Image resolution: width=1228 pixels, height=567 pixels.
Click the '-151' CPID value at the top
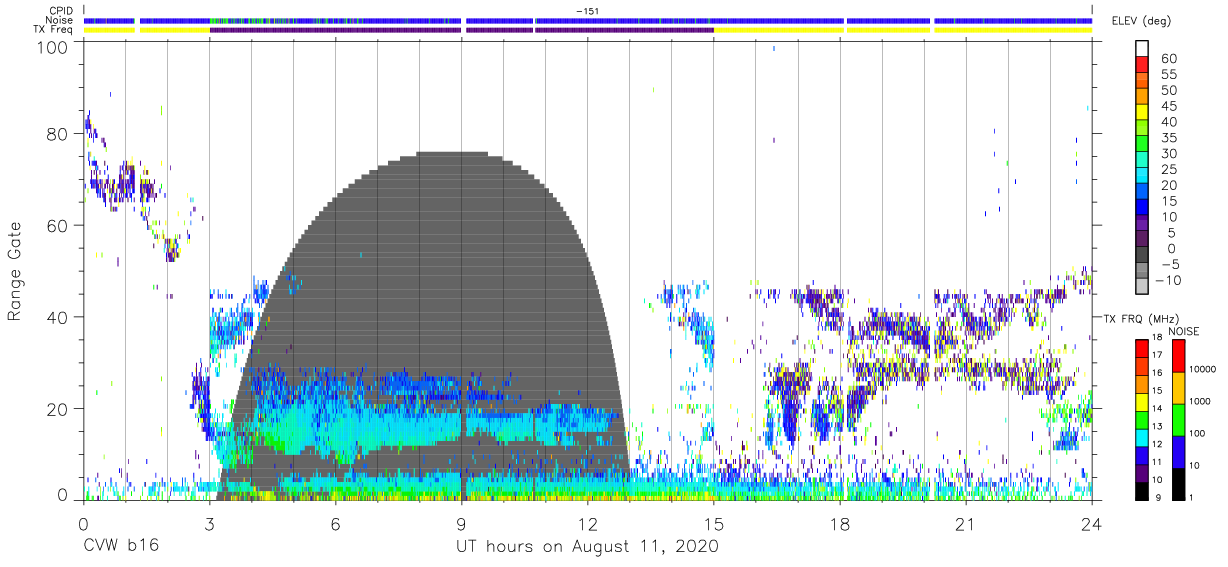(x=588, y=10)
